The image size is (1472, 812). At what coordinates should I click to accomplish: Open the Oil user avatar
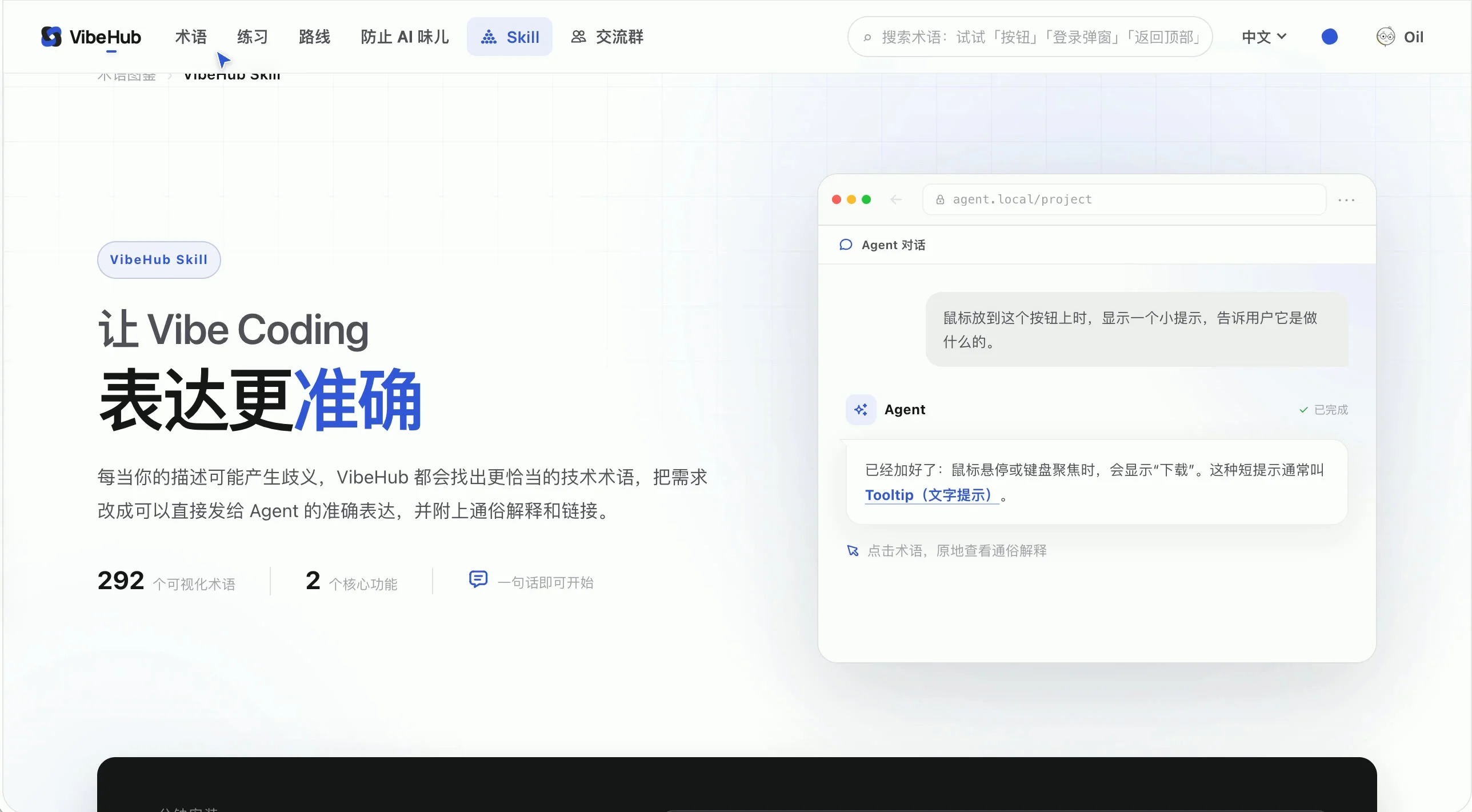[1386, 37]
